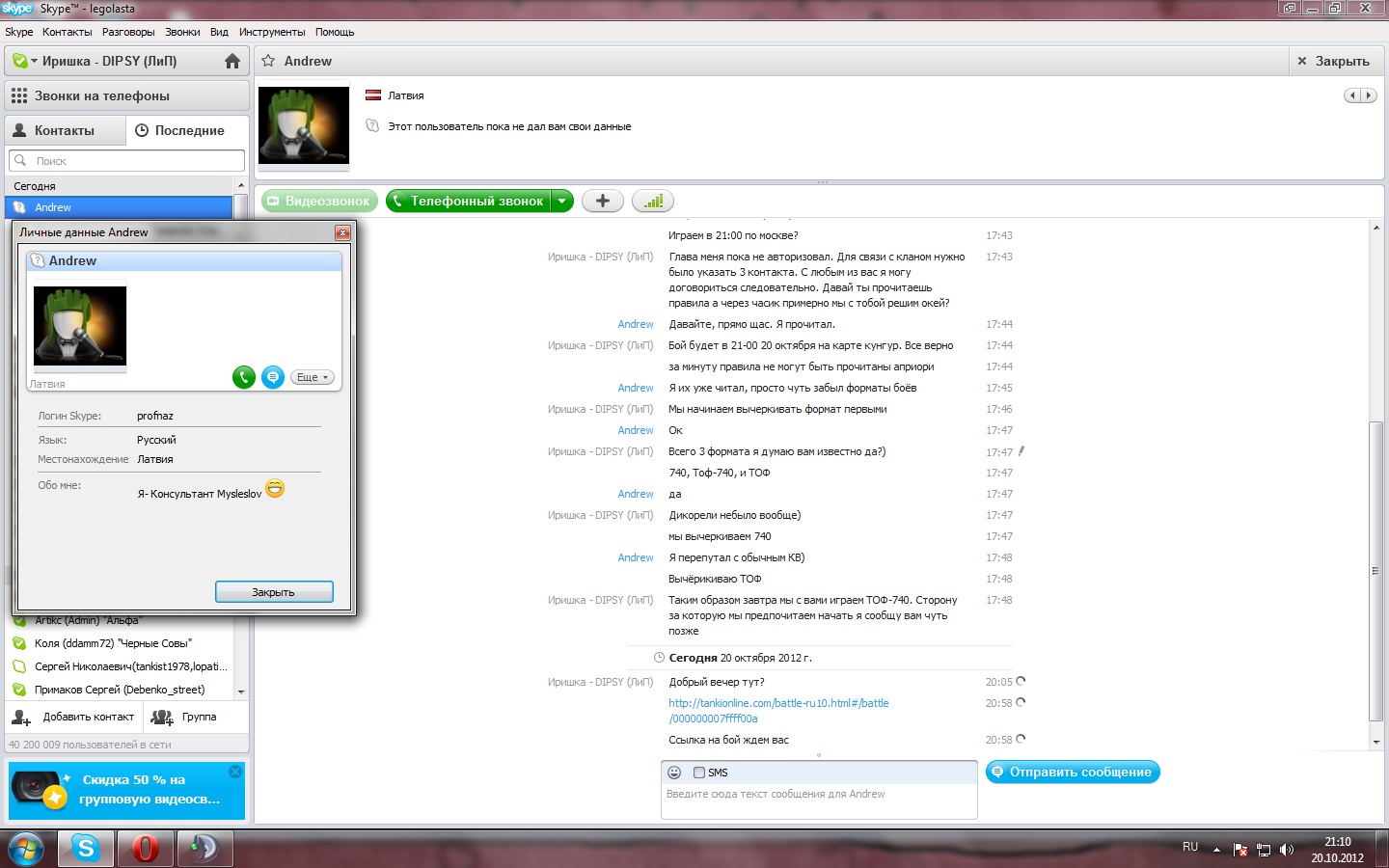
Task: Open the Skype menu
Action: [x=19, y=32]
